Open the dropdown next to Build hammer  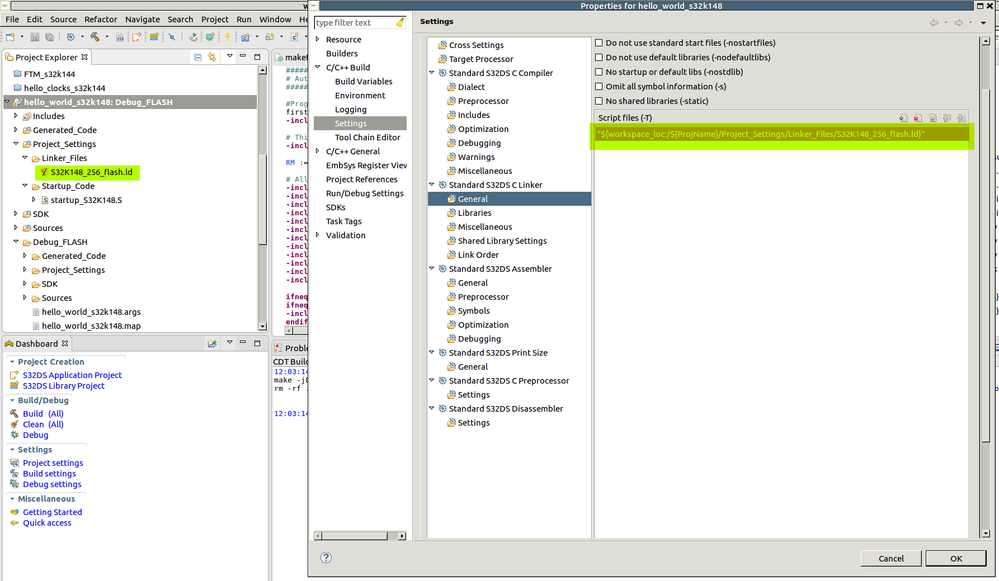[x=106, y=37]
